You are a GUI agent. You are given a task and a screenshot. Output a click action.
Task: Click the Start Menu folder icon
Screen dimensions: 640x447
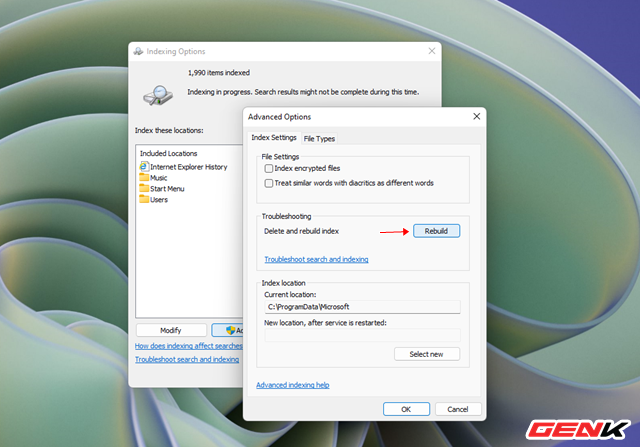(144, 189)
